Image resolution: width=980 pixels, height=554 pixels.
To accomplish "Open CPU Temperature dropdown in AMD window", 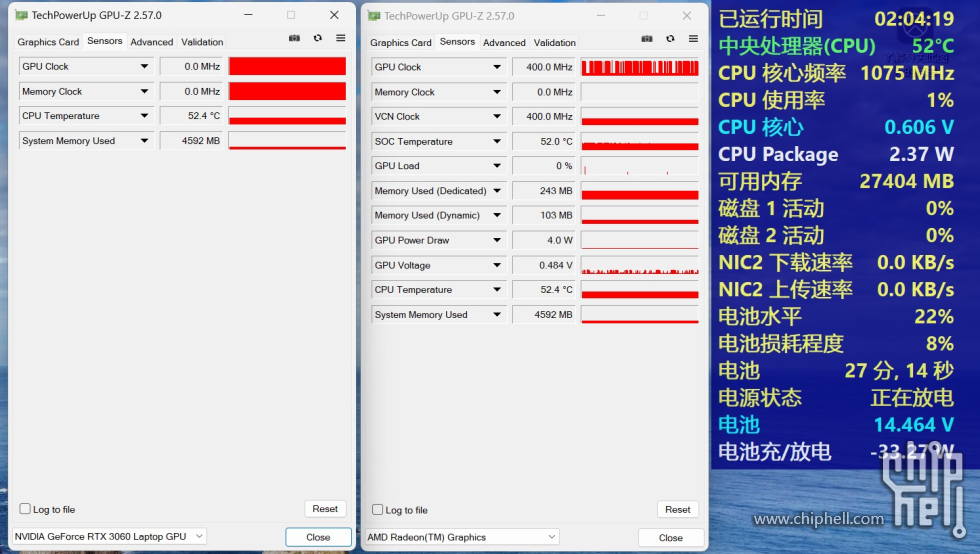I will pyautogui.click(x=497, y=290).
